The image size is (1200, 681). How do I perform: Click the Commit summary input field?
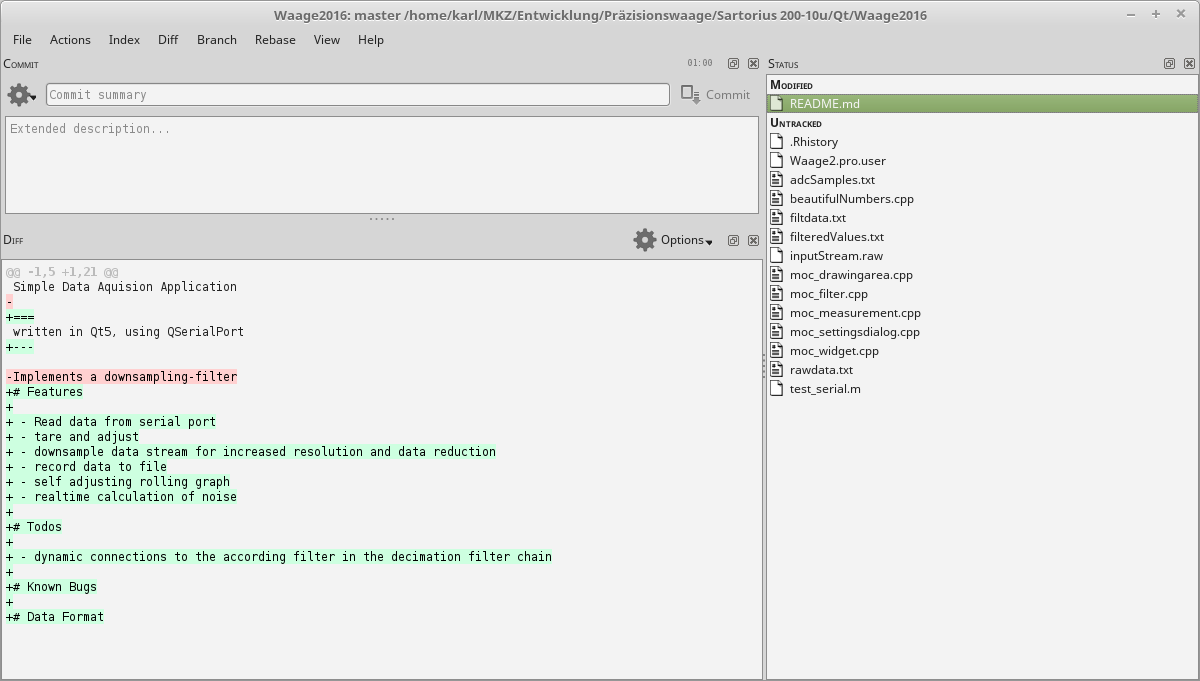(358, 94)
